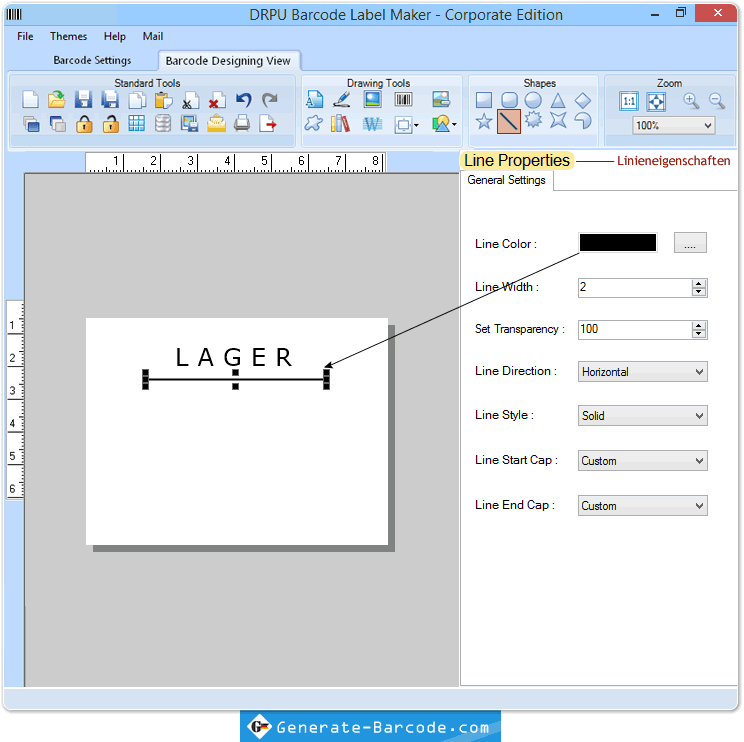Select the General Settings tab

coord(506,180)
